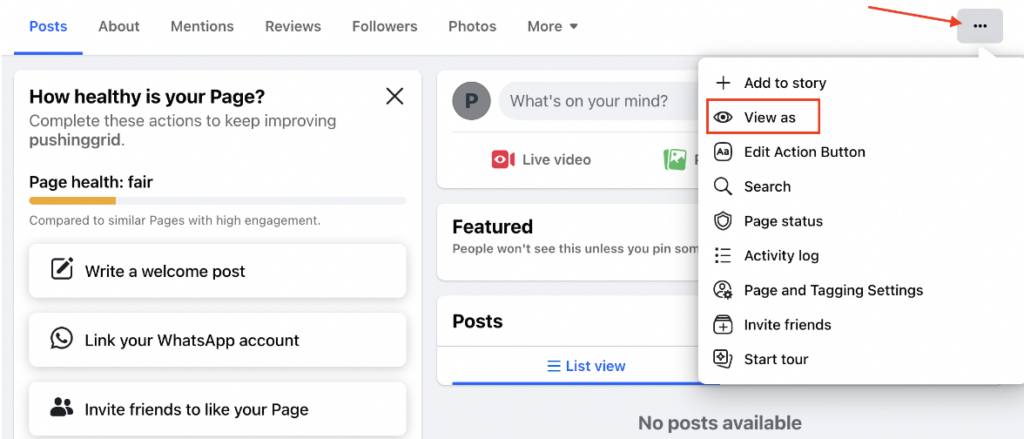Click the shield Page status icon
This screenshot has height=439, width=1024.
coord(723,221)
